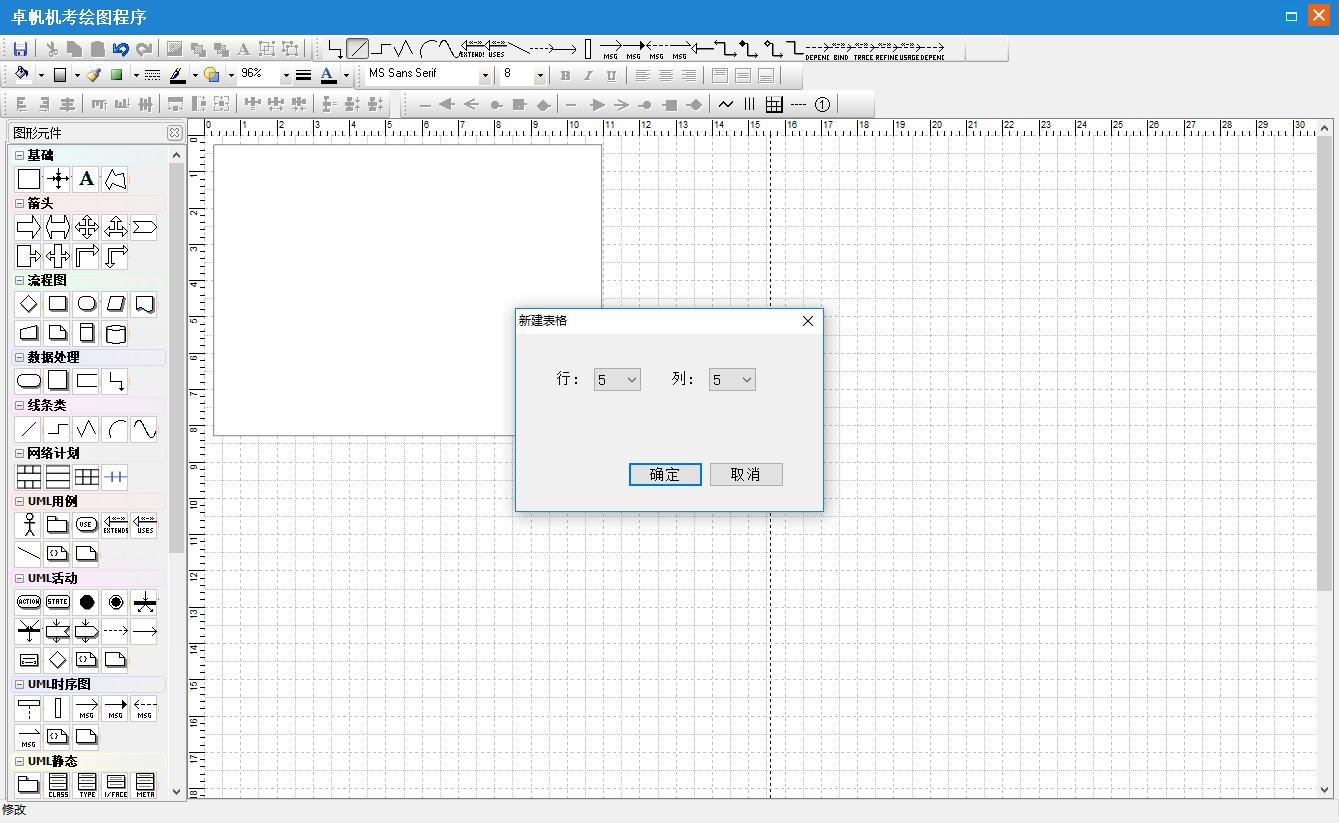Maximize the 卓帆机考绘图程序 window
1339x823 pixels.
pos(1291,16)
